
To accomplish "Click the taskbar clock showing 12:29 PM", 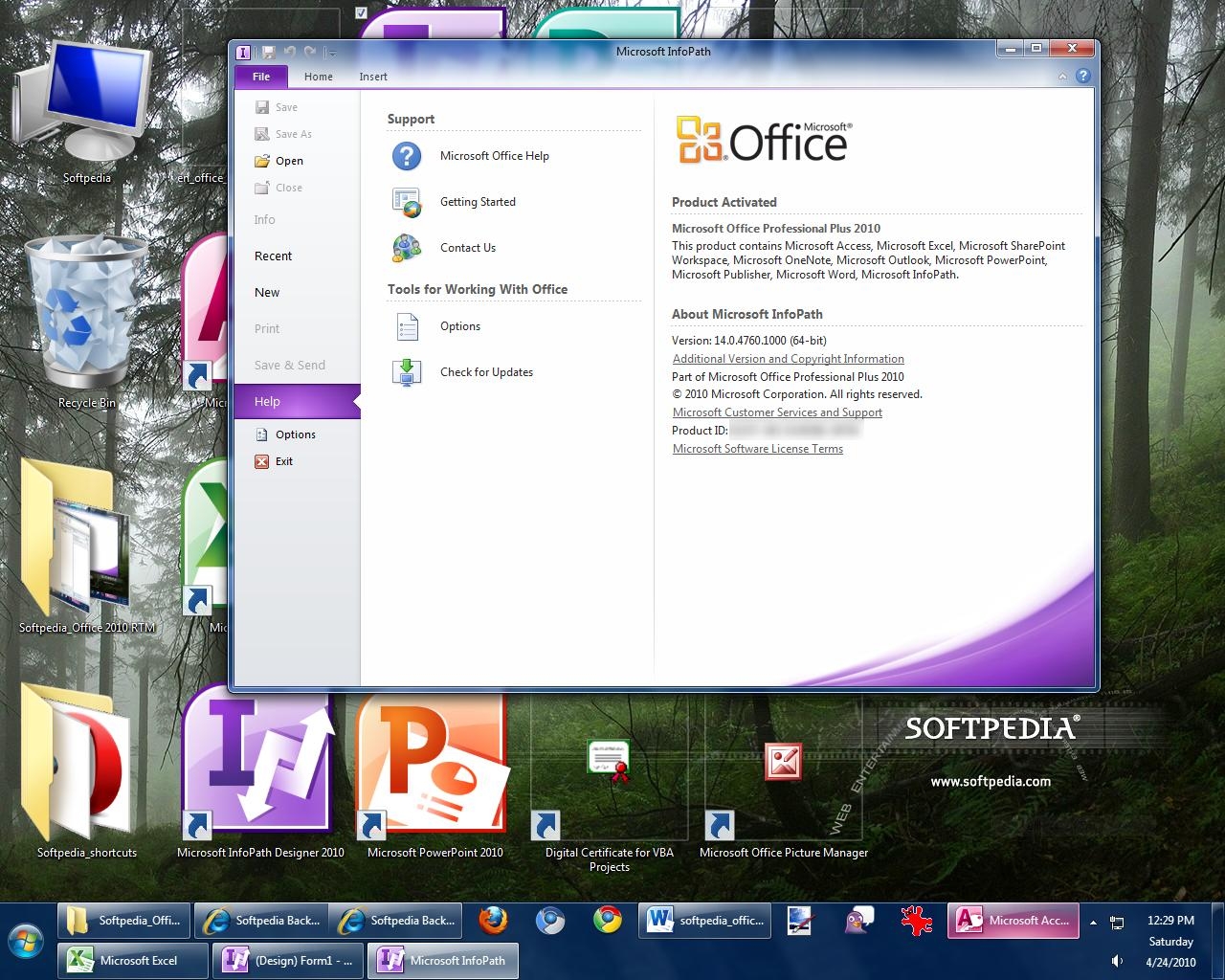I will [1170, 921].
